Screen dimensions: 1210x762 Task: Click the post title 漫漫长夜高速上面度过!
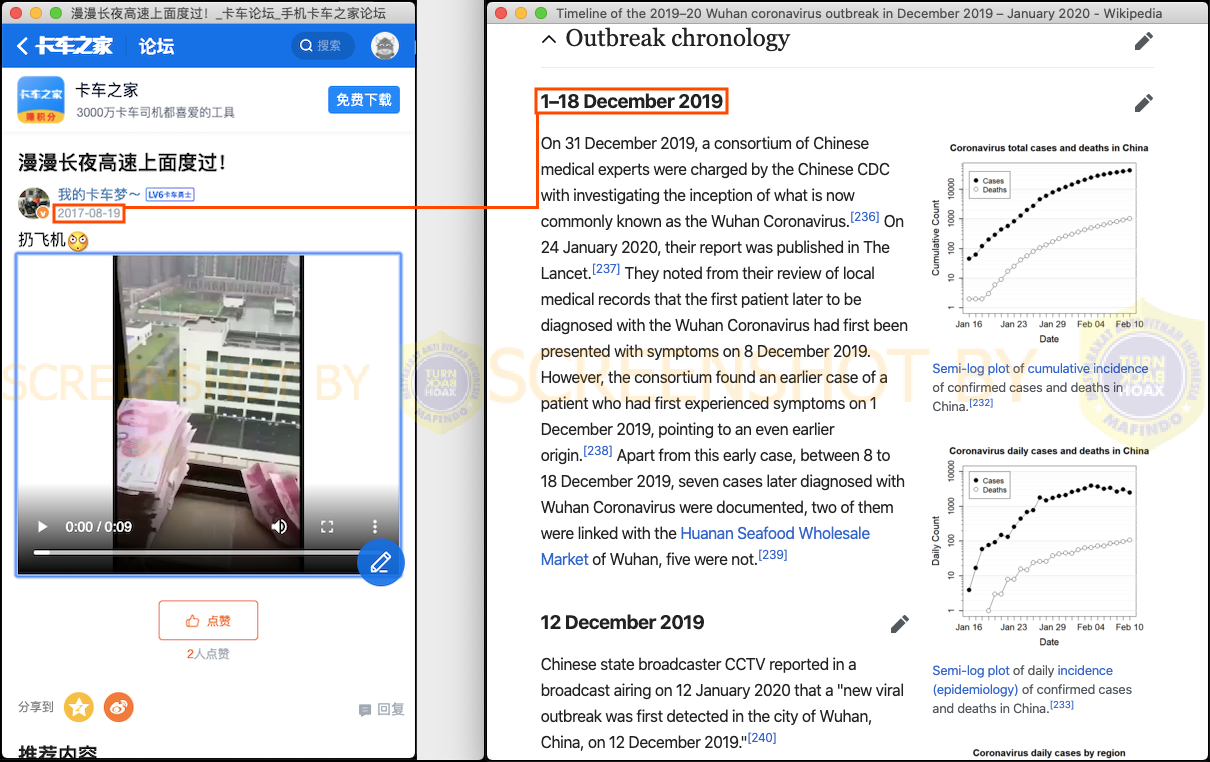(x=122, y=162)
